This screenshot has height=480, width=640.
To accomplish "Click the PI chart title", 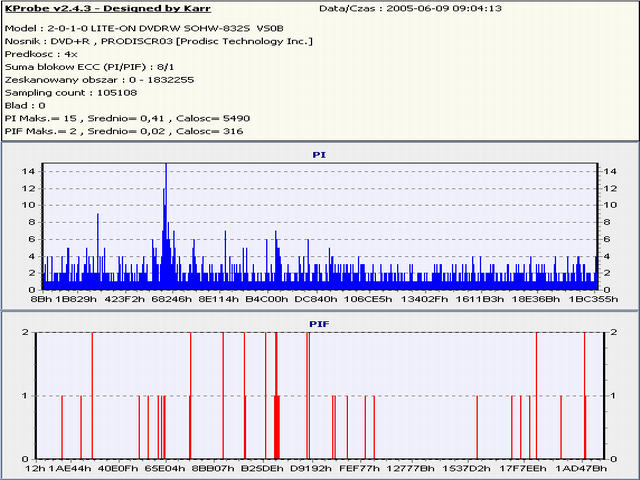I will coord(320,155).
